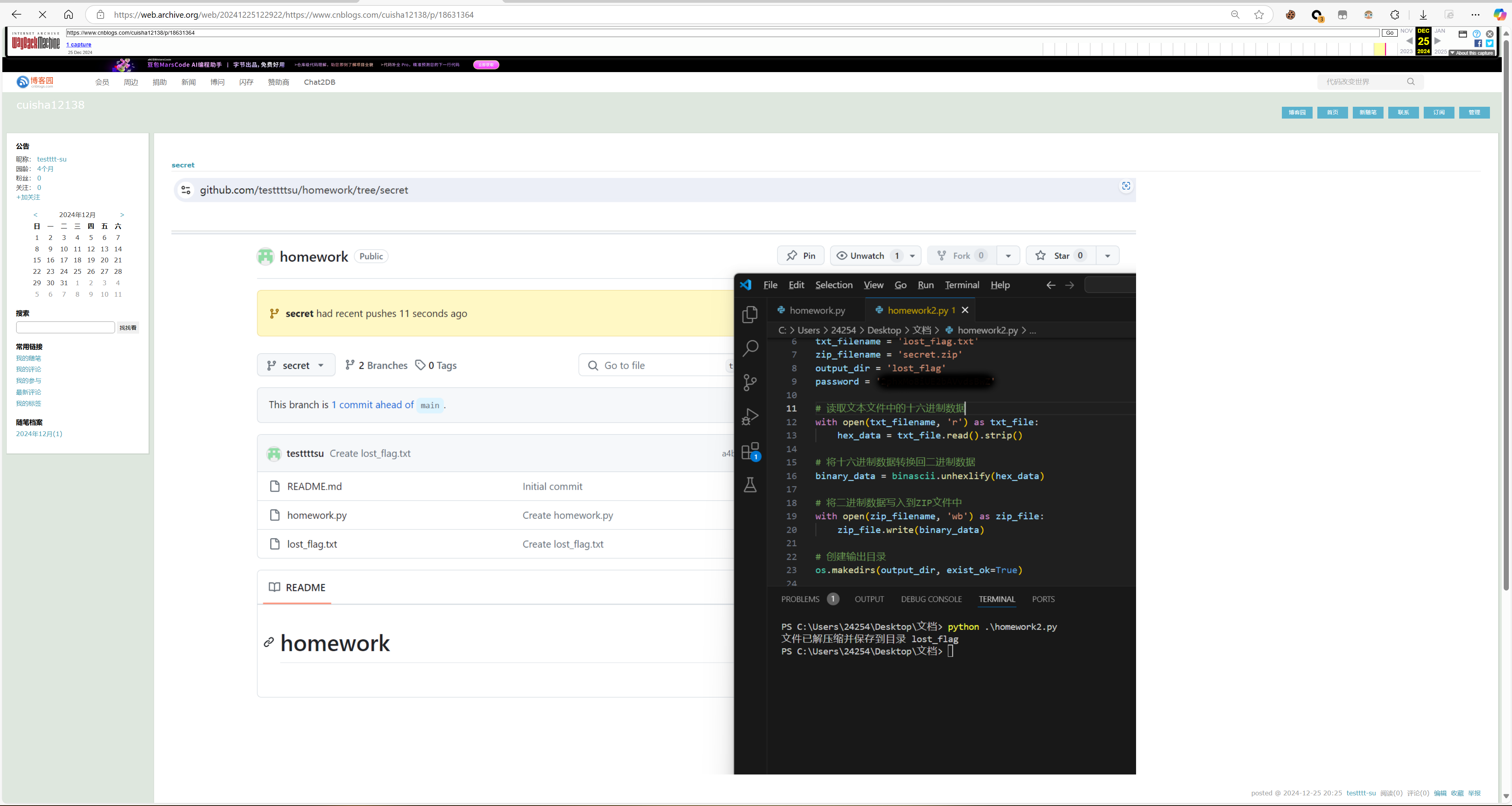The image size is (1512, 806).
Task: Expand the Fork dropdown arrow
Action: click(1008, 256)
